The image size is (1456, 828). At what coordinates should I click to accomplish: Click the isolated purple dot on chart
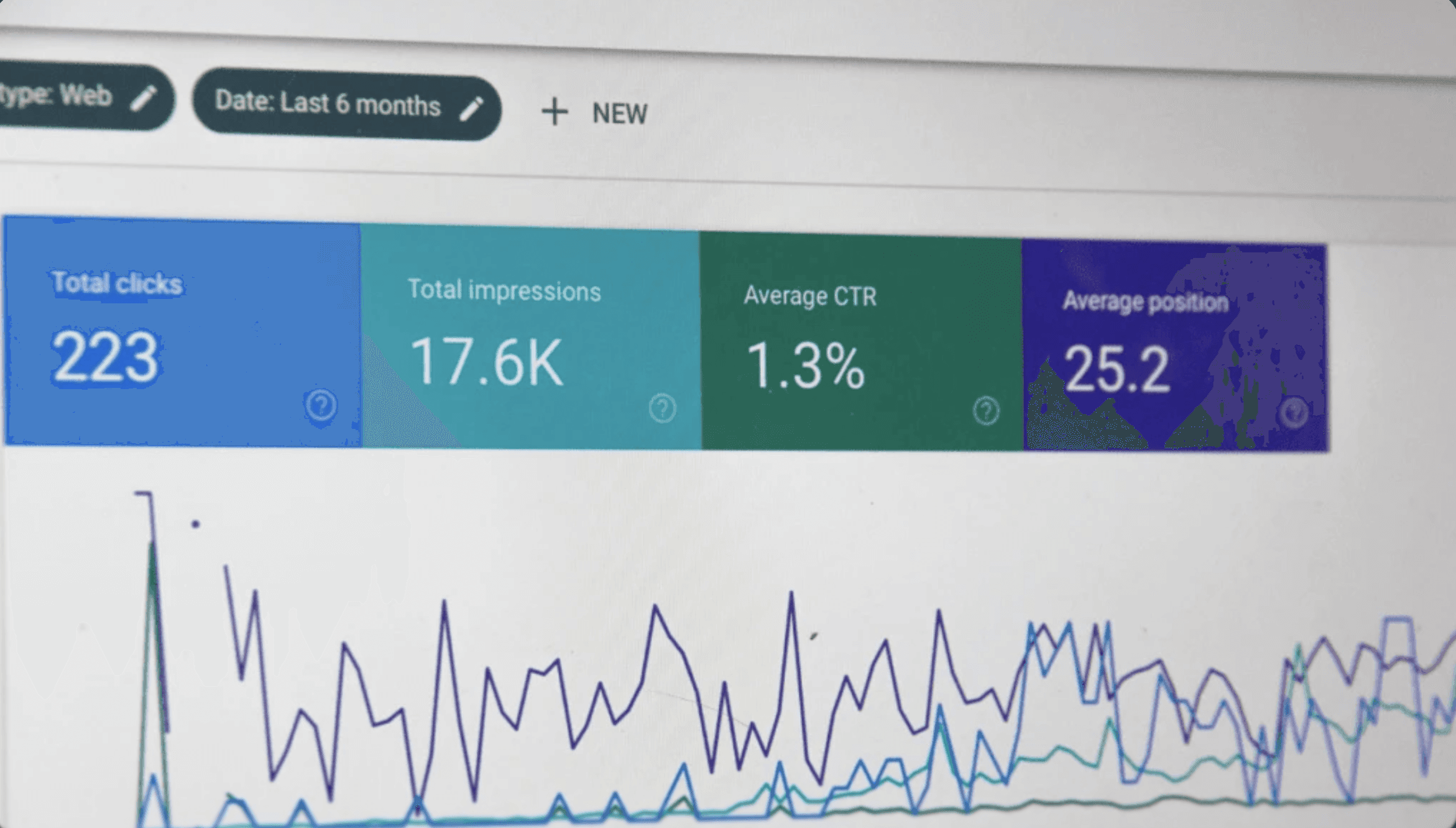point(195,524)
